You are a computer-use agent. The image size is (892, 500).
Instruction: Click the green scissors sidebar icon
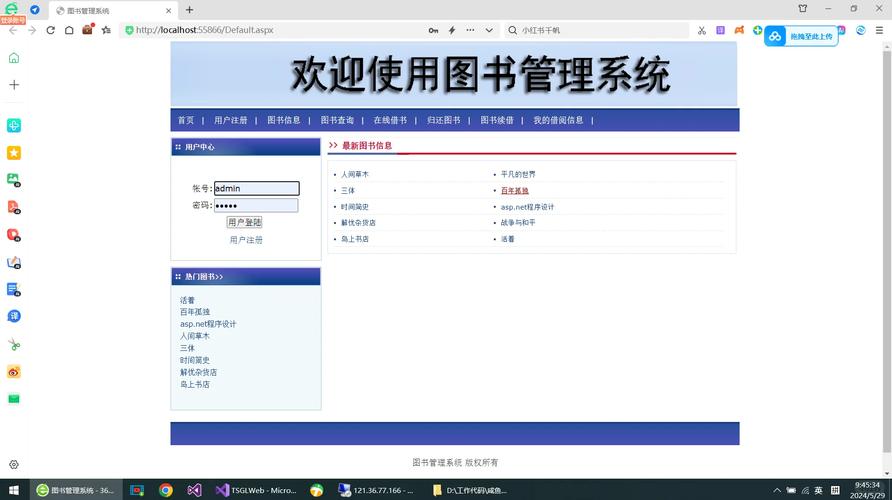[x=14, y=345]
